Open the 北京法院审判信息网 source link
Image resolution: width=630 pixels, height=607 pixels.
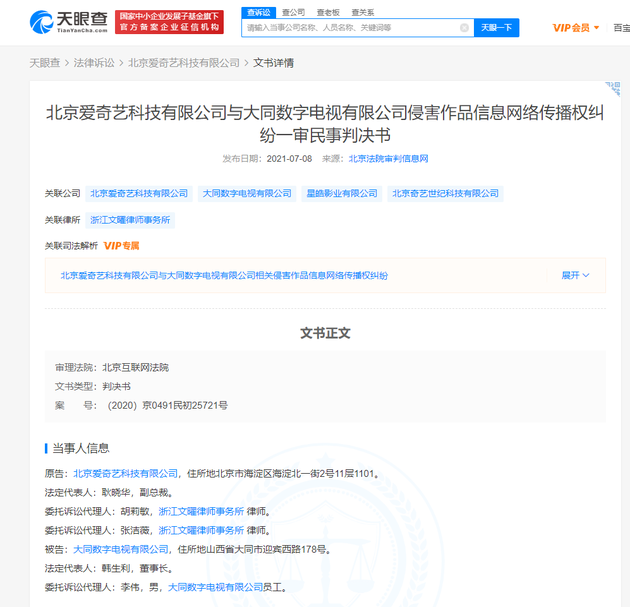click(x=388, y=159)
